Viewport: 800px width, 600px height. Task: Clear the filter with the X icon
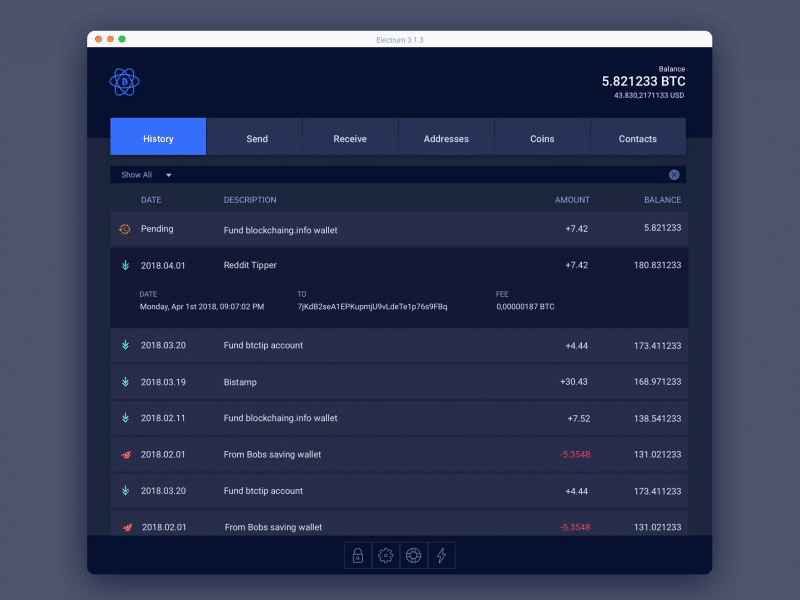click(x=674, y=175)
